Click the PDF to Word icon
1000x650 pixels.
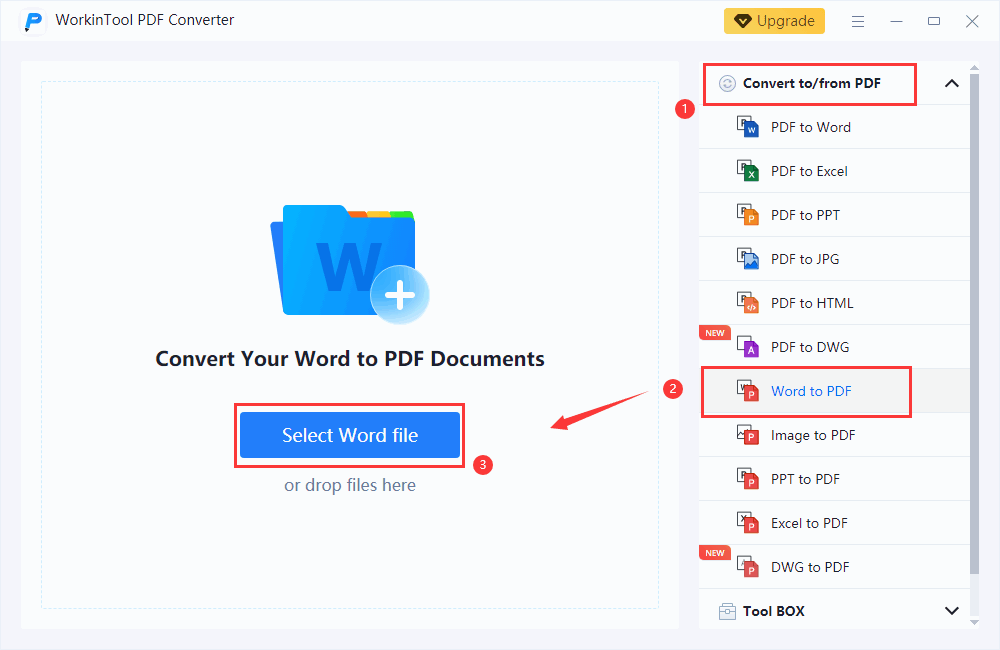748,127
